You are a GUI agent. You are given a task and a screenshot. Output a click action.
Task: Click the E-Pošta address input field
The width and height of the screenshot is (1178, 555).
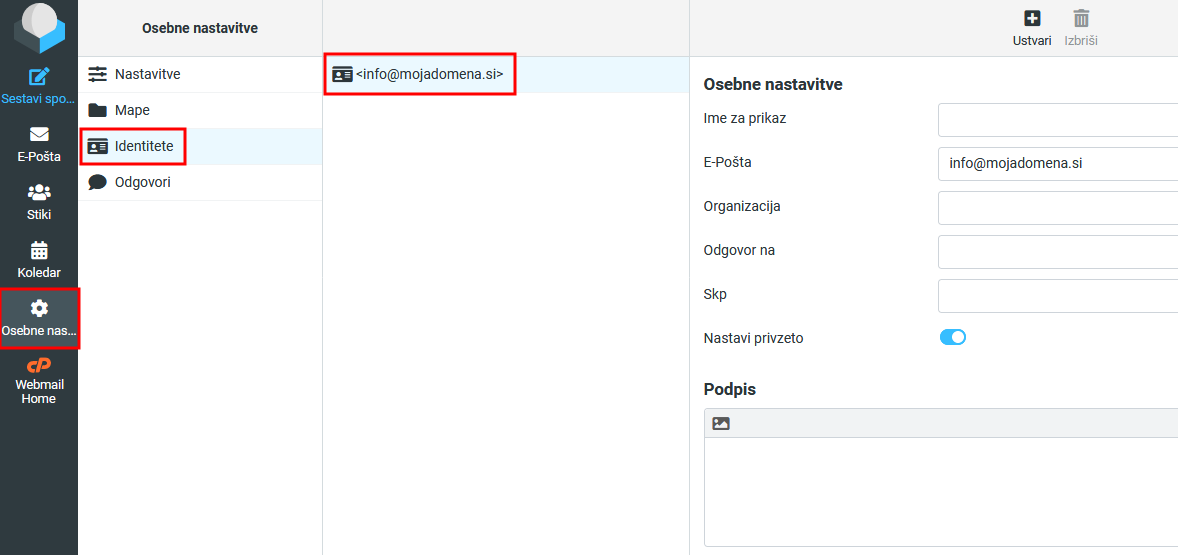pyautogui.click(x=1057, y=163)
